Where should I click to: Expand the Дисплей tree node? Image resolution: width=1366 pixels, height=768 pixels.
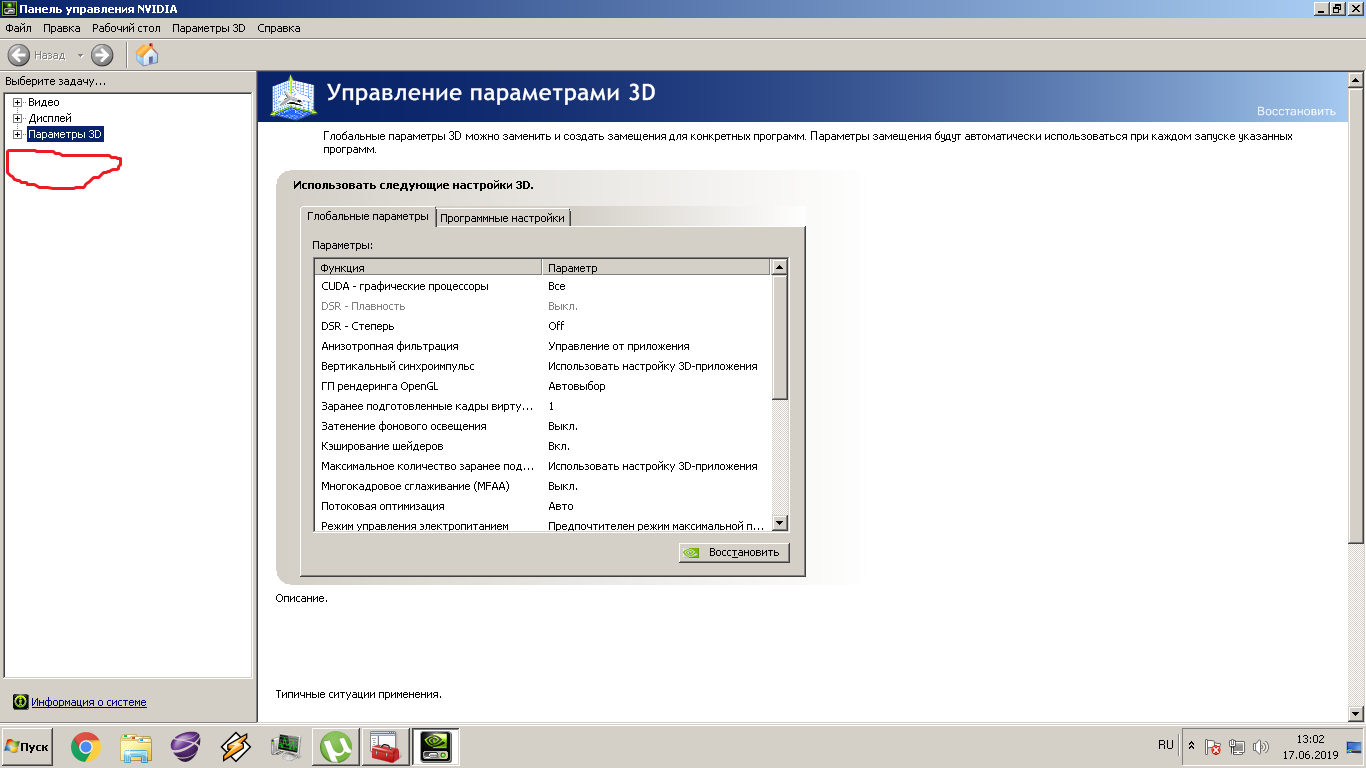point(18,118)
